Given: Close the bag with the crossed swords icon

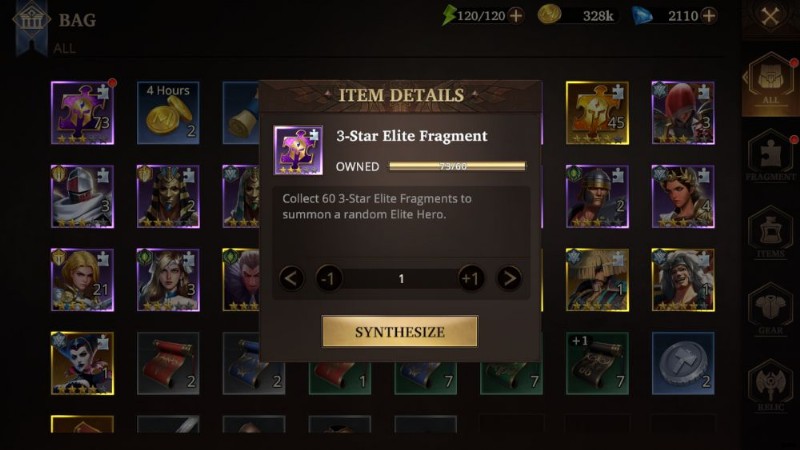Looking at the screenshot, I should click(770, 17).
